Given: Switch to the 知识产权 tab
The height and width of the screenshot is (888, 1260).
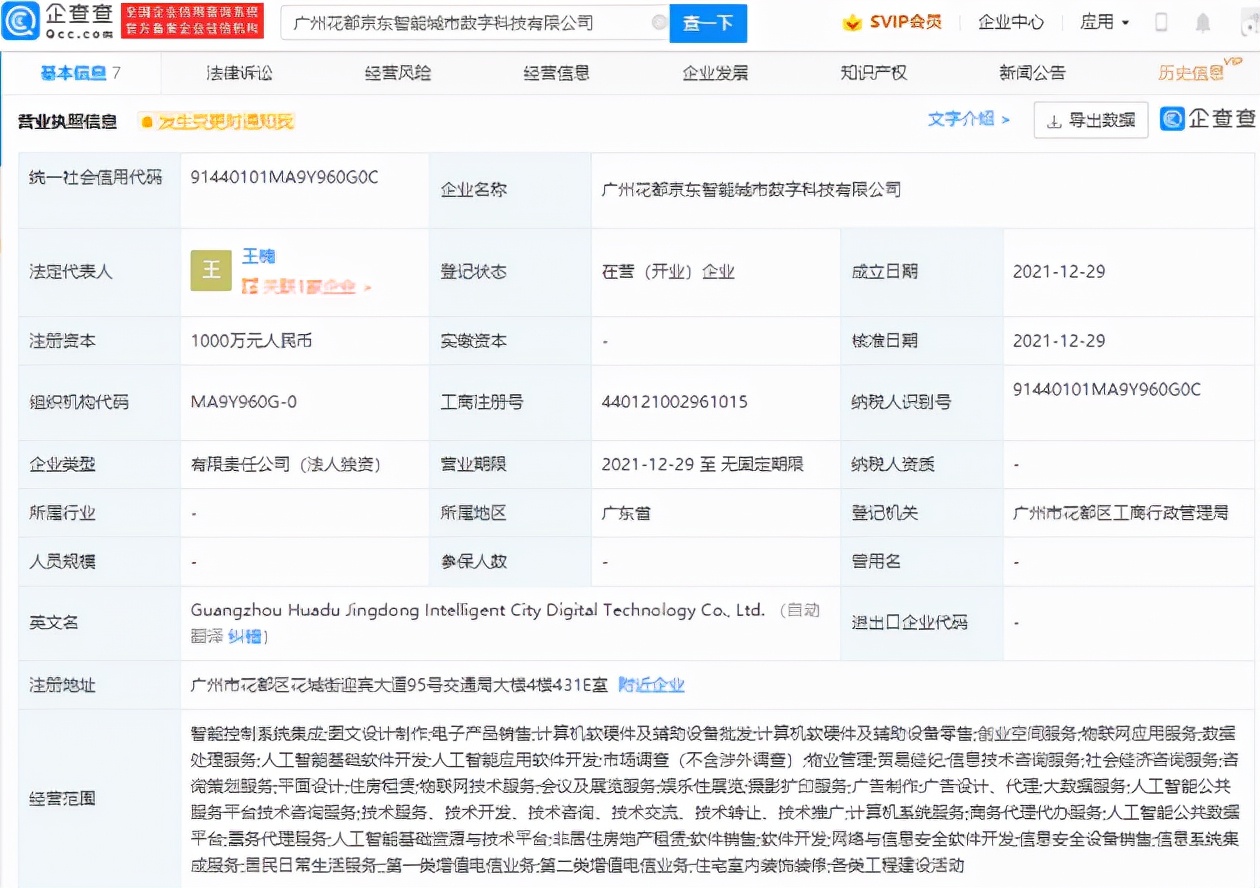Looking at the screenshot, I should (873, 72).
